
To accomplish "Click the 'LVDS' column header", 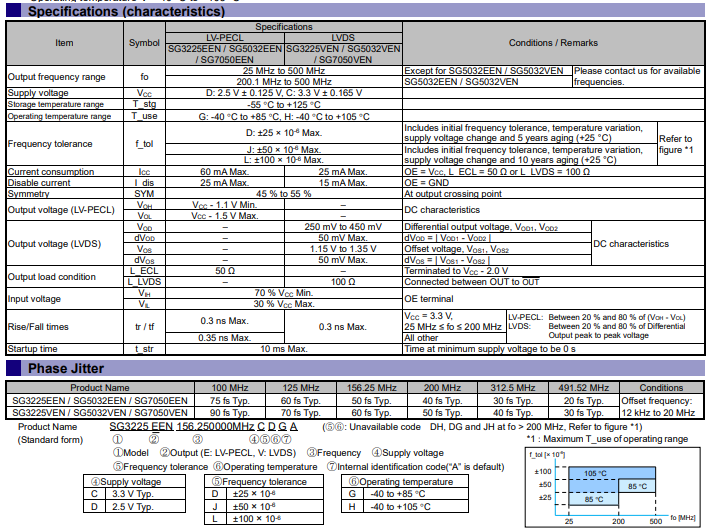I will 343,38.
